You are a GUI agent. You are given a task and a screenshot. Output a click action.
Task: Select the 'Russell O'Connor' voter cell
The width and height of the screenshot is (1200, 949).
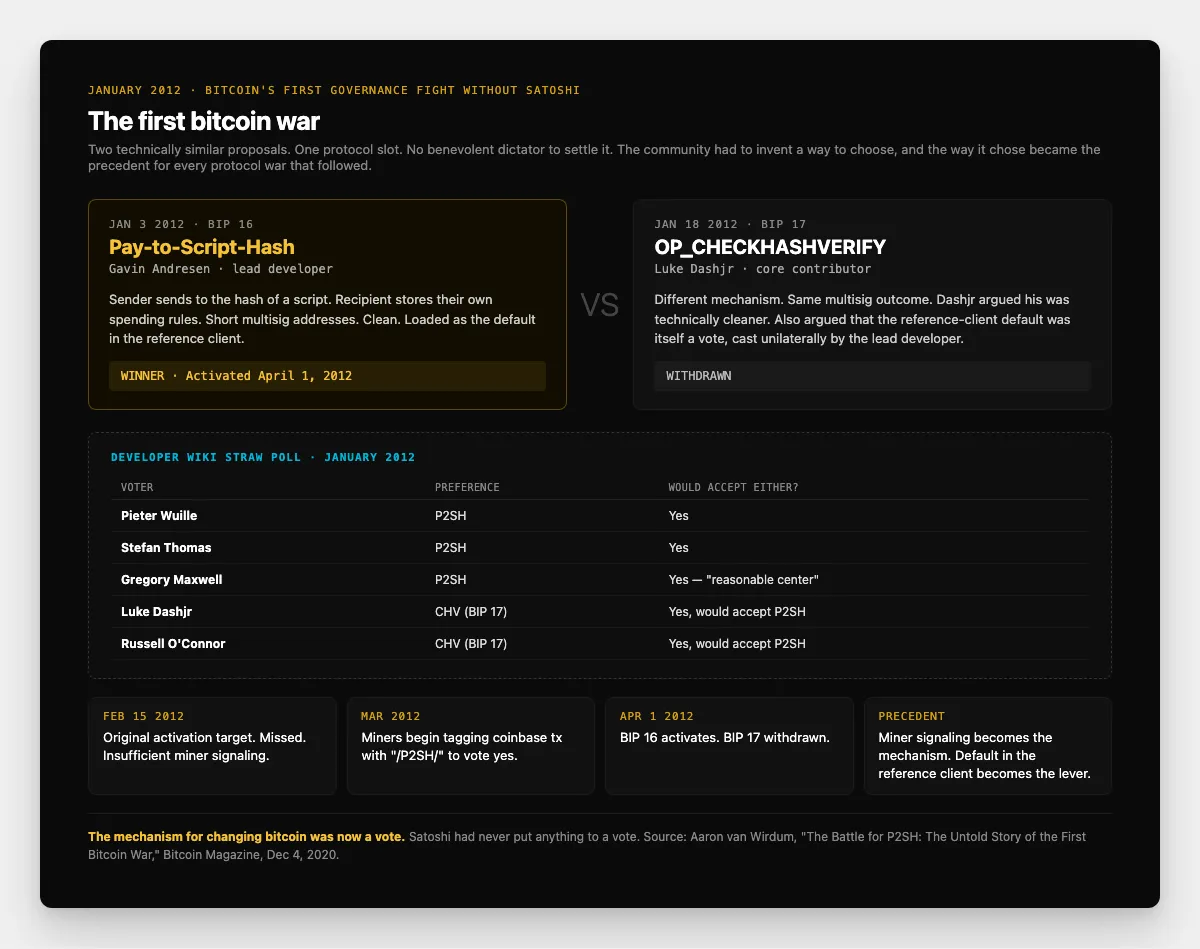(173, 644)
